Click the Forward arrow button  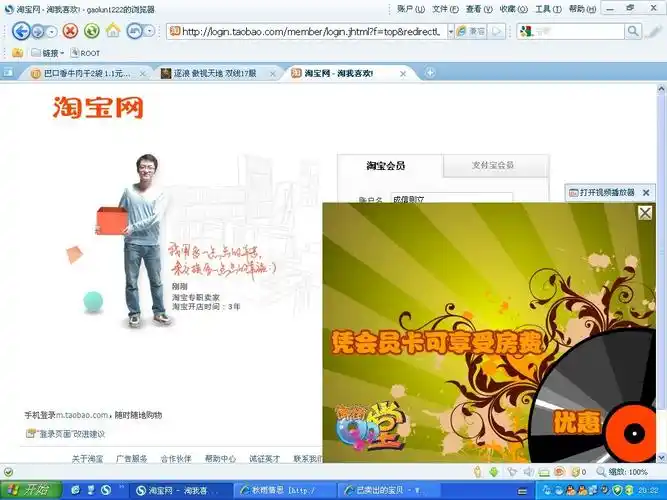coord(38,31)
